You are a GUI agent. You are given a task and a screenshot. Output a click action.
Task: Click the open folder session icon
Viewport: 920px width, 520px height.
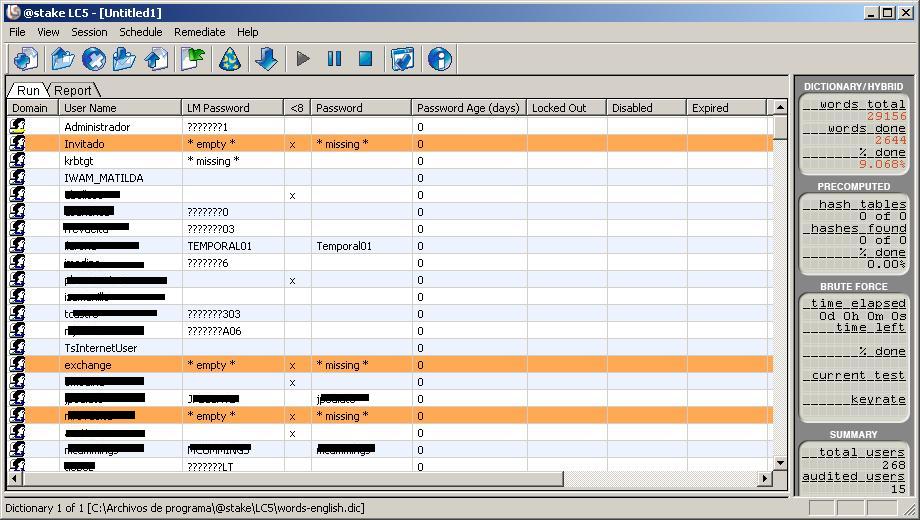tap(63, 60)
